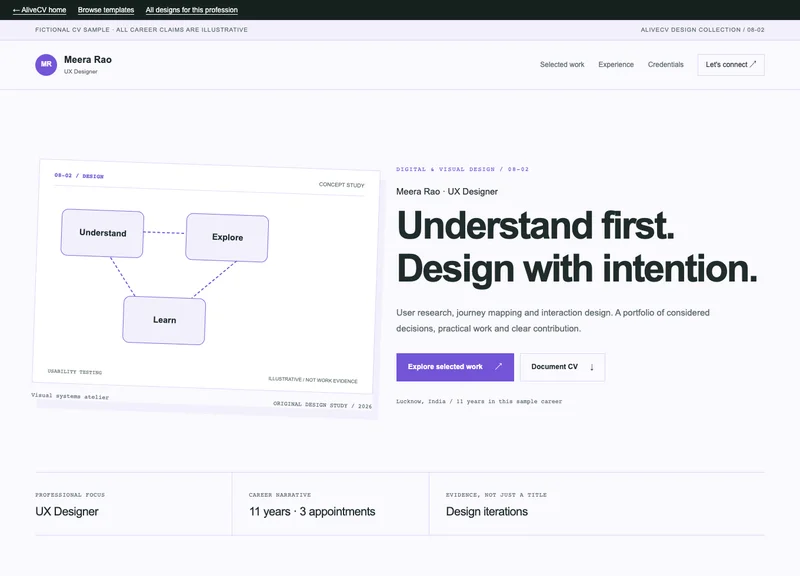Click the Lucknow, India location line
800x576 pixels.
pyautogui.click(x=479, y=402)
